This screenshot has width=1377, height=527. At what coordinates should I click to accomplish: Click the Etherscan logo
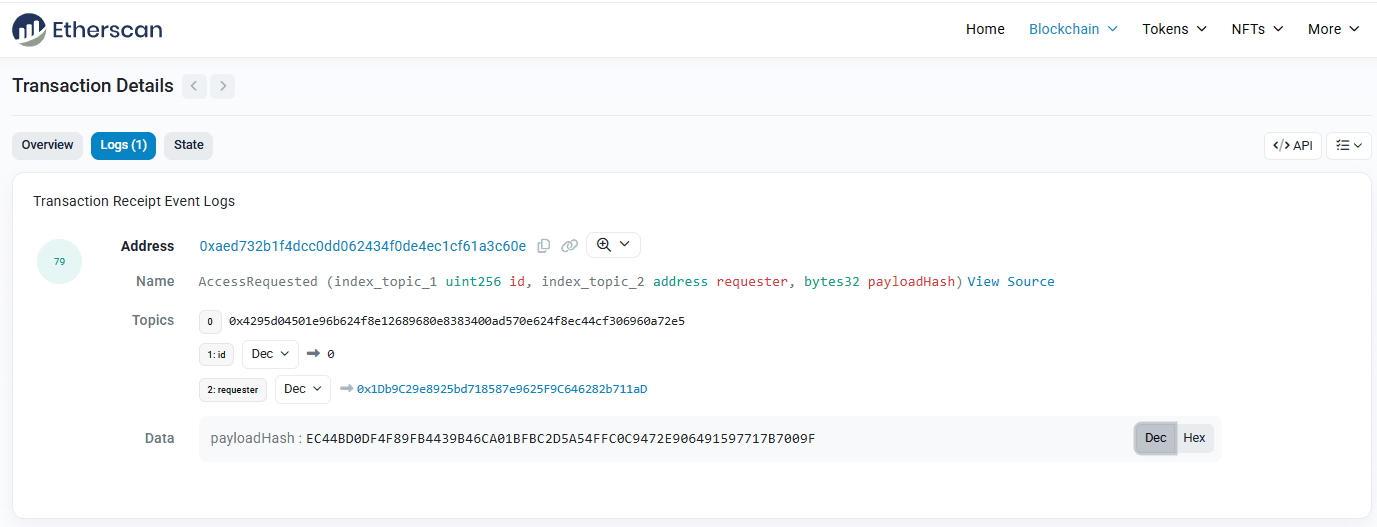pos(87,30)
